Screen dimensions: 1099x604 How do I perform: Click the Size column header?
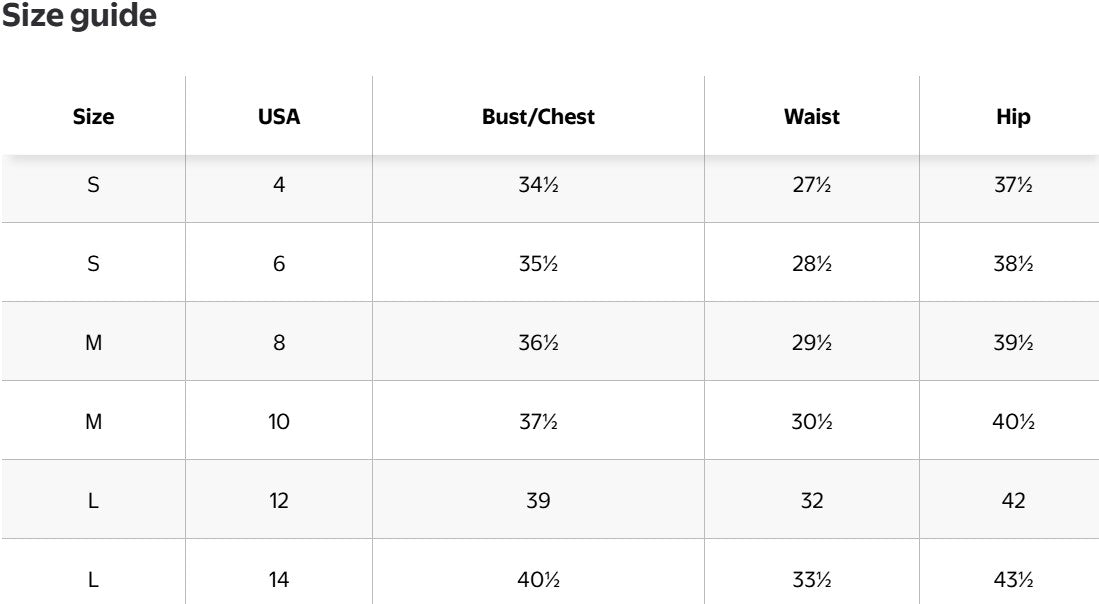[93, 117]
